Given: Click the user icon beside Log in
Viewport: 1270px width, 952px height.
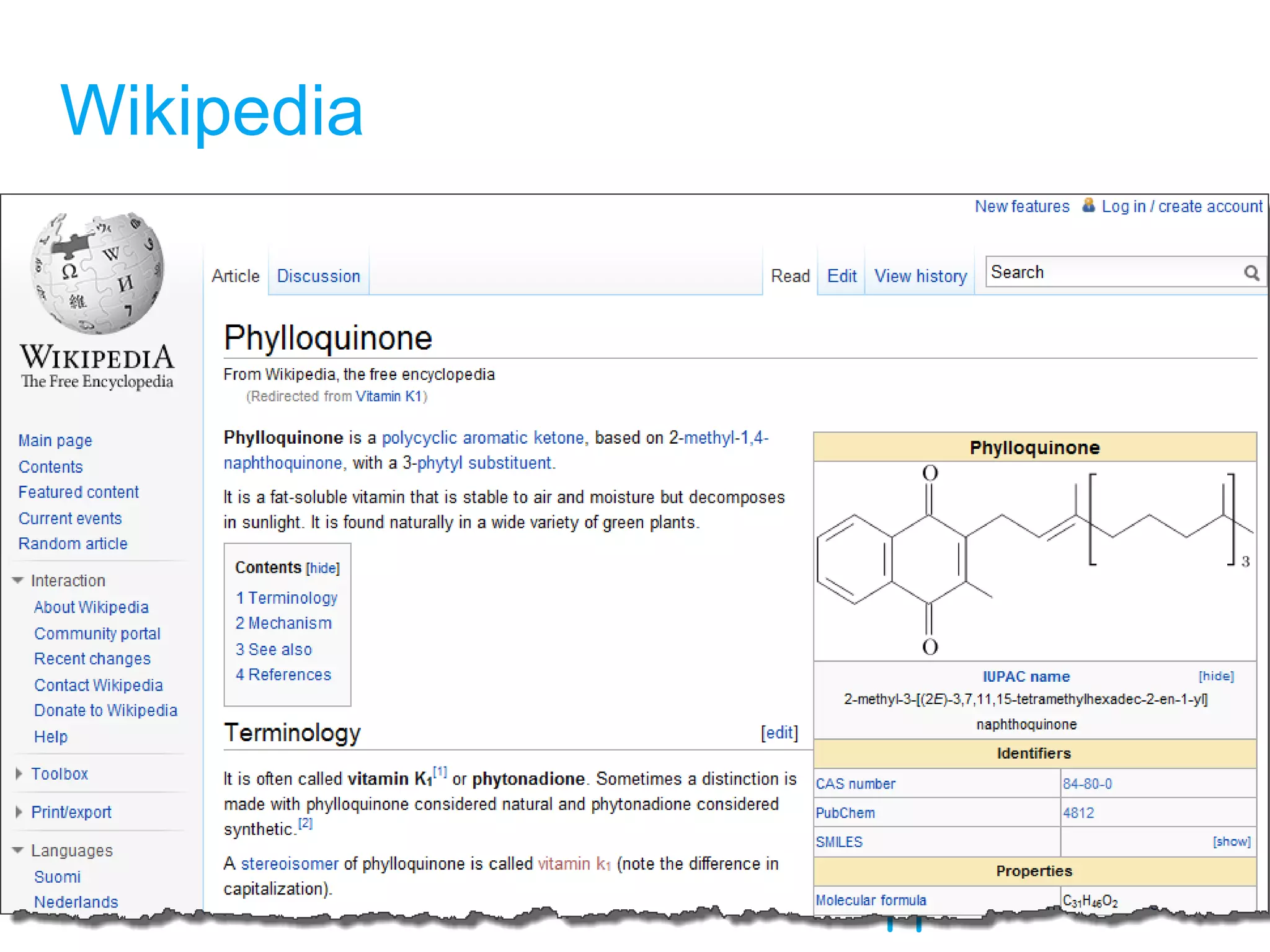Looking at the screenshot, I should (1088, 206).
